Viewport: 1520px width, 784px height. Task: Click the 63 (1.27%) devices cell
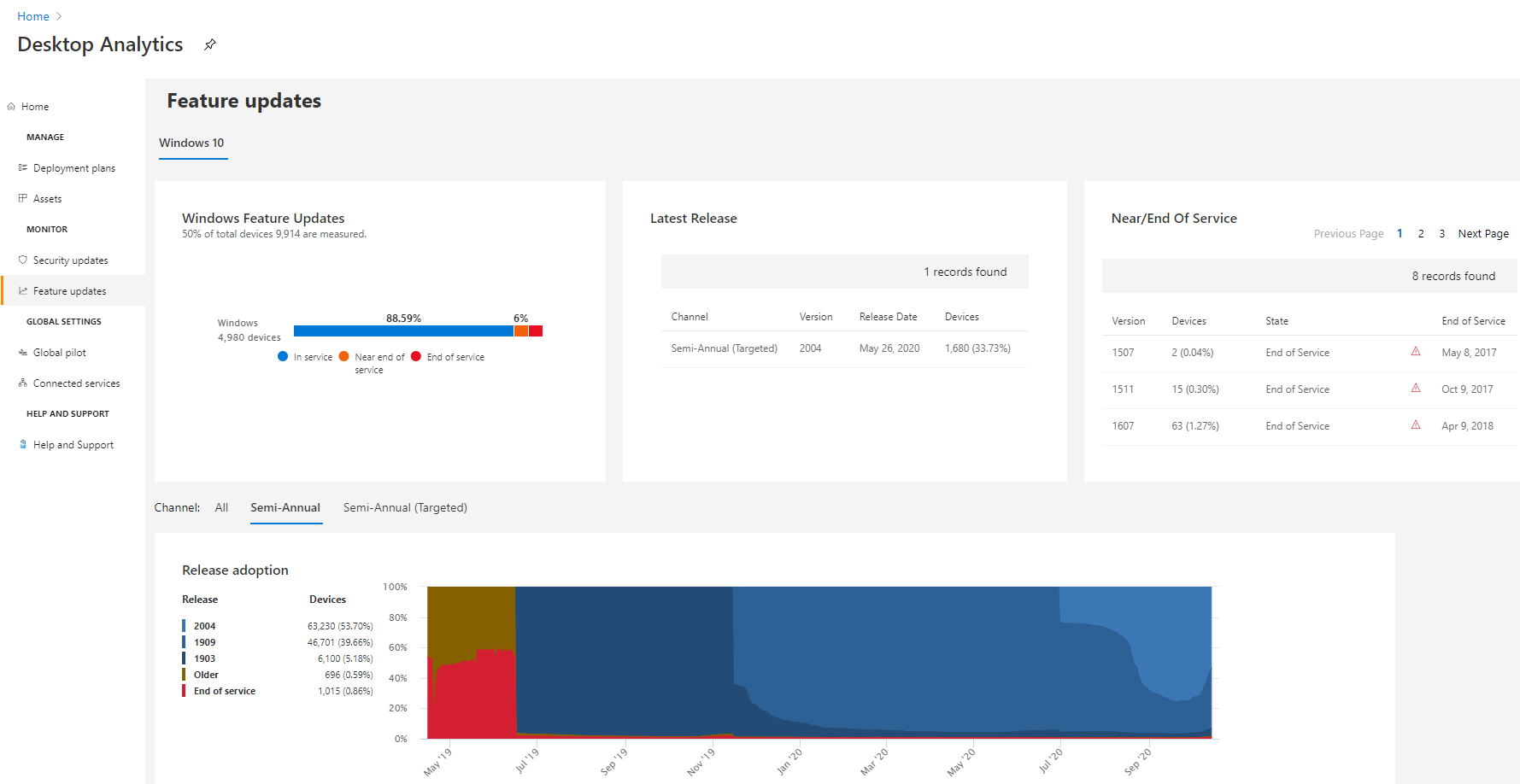point(1195,426)
